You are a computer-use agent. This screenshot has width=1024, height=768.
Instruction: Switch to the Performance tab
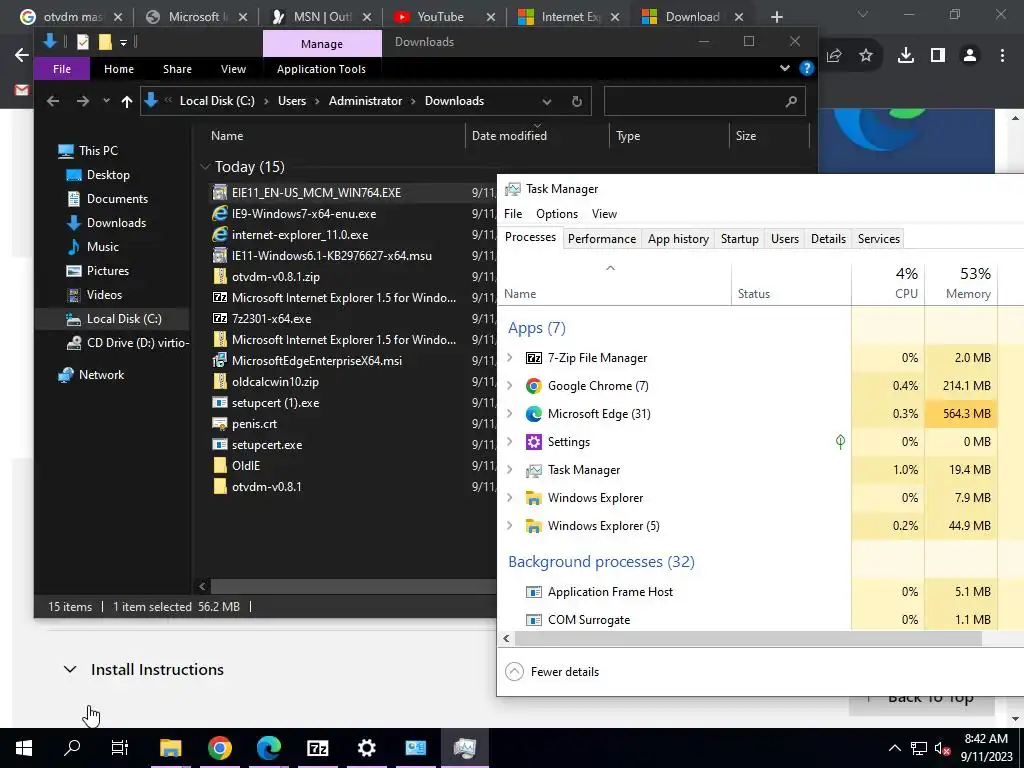pyautogui.click(x=601, y=238)
